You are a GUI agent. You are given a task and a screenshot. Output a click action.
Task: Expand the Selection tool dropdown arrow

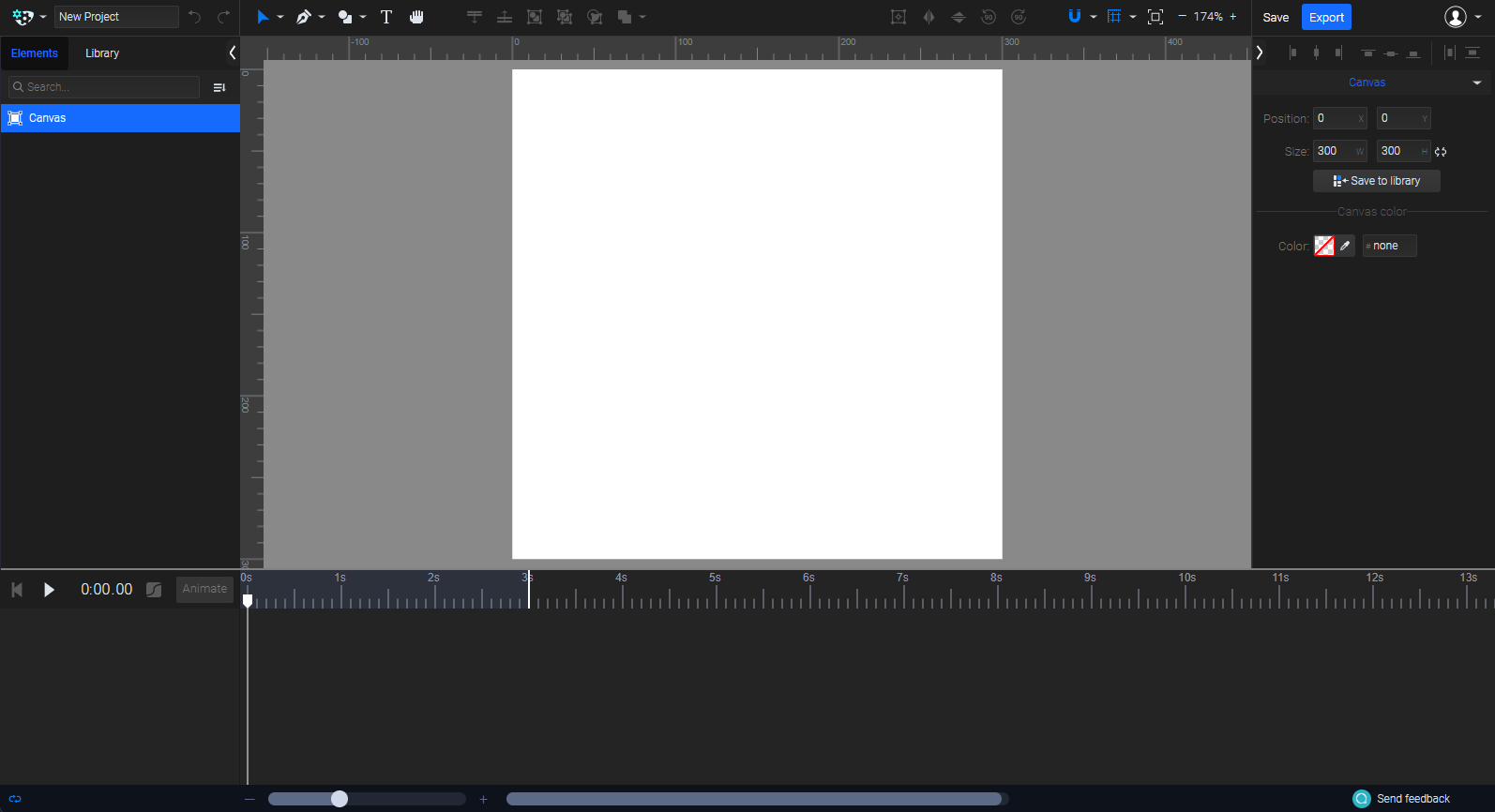click(x=280, y=17)
